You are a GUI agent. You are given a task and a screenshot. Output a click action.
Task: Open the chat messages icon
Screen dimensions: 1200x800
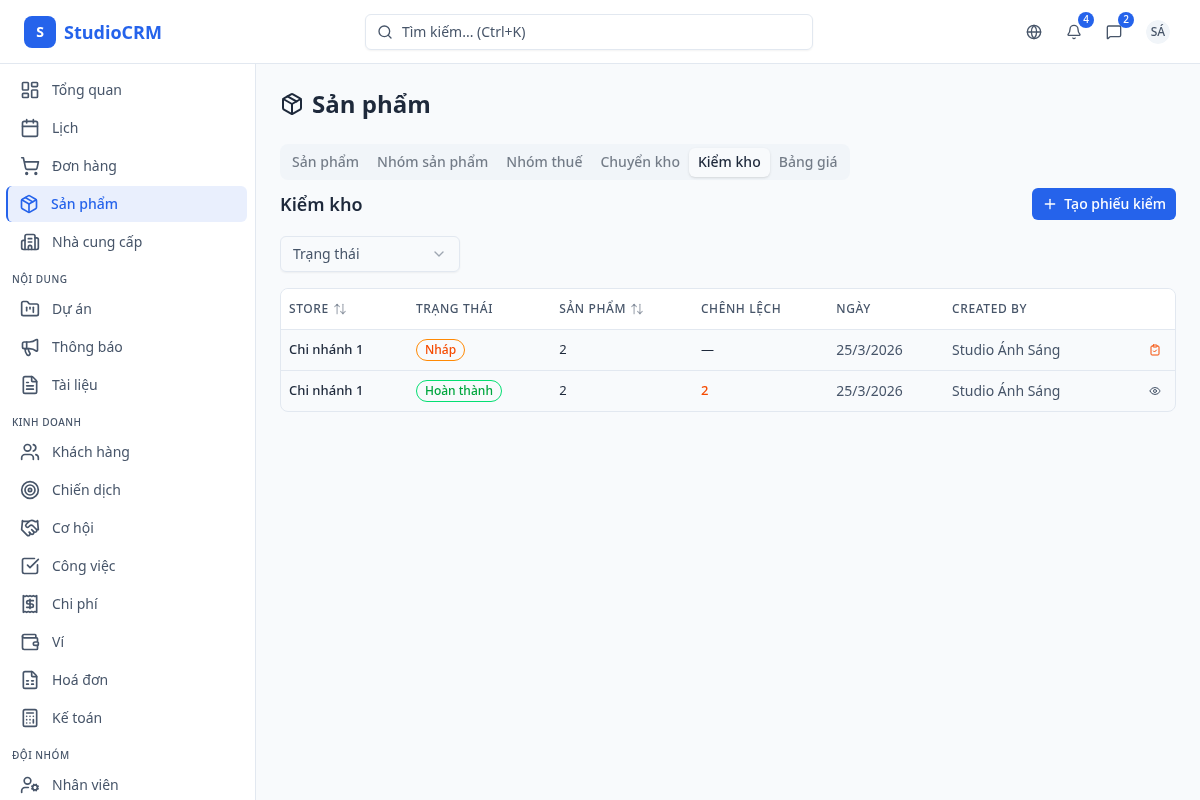pyautogui.click(x=1114, y=32)
